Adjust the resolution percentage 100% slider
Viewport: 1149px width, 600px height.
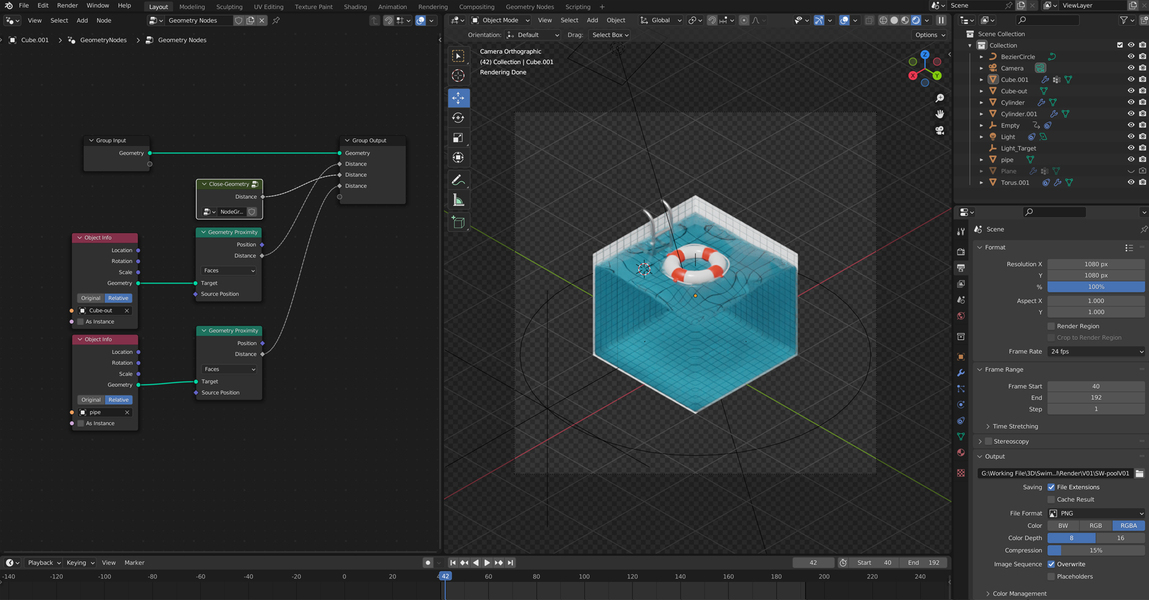pos(1096,287)
